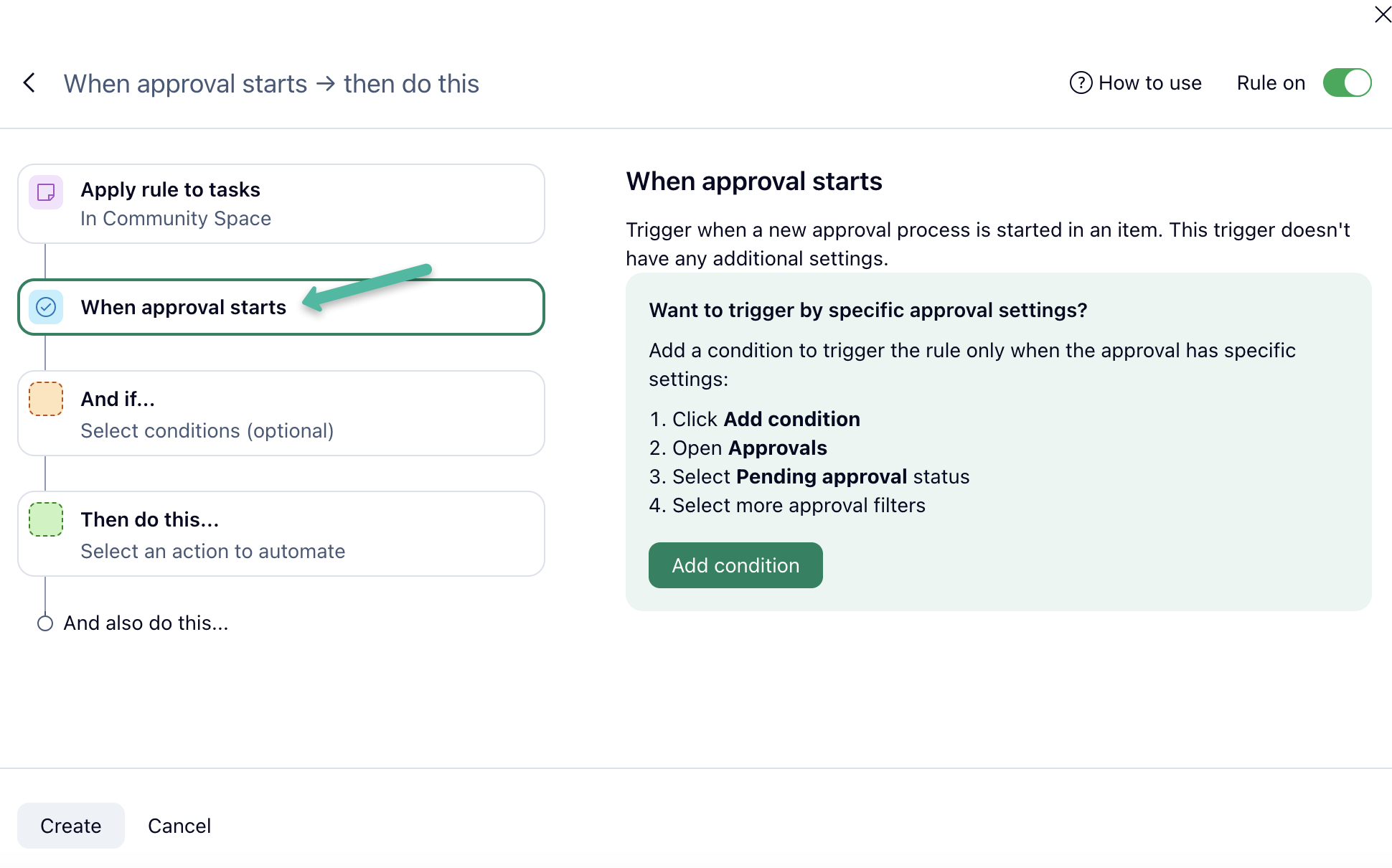The width and height of the screenshot is (1392, 868).
Task: Cancel the rule creation
Action: 179,826
